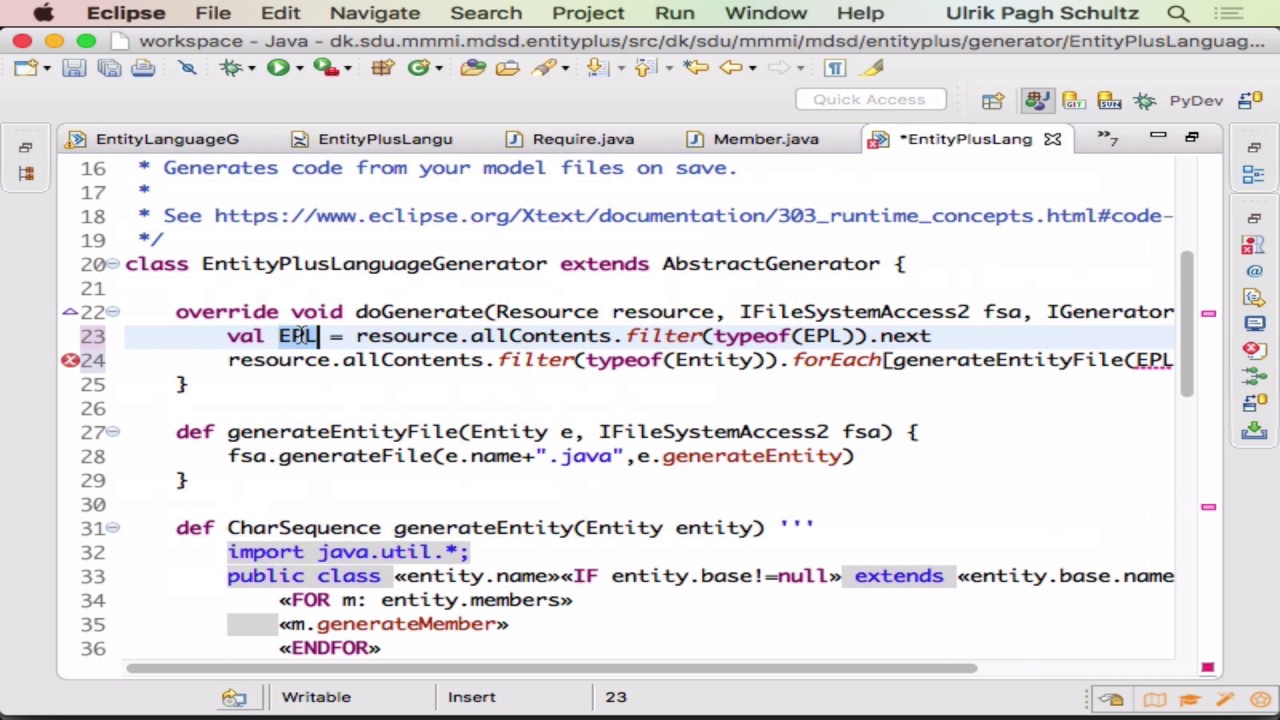The image size is (1280, 720).
Task: Switch to the Git perspective
Action: coord(1074,101)
